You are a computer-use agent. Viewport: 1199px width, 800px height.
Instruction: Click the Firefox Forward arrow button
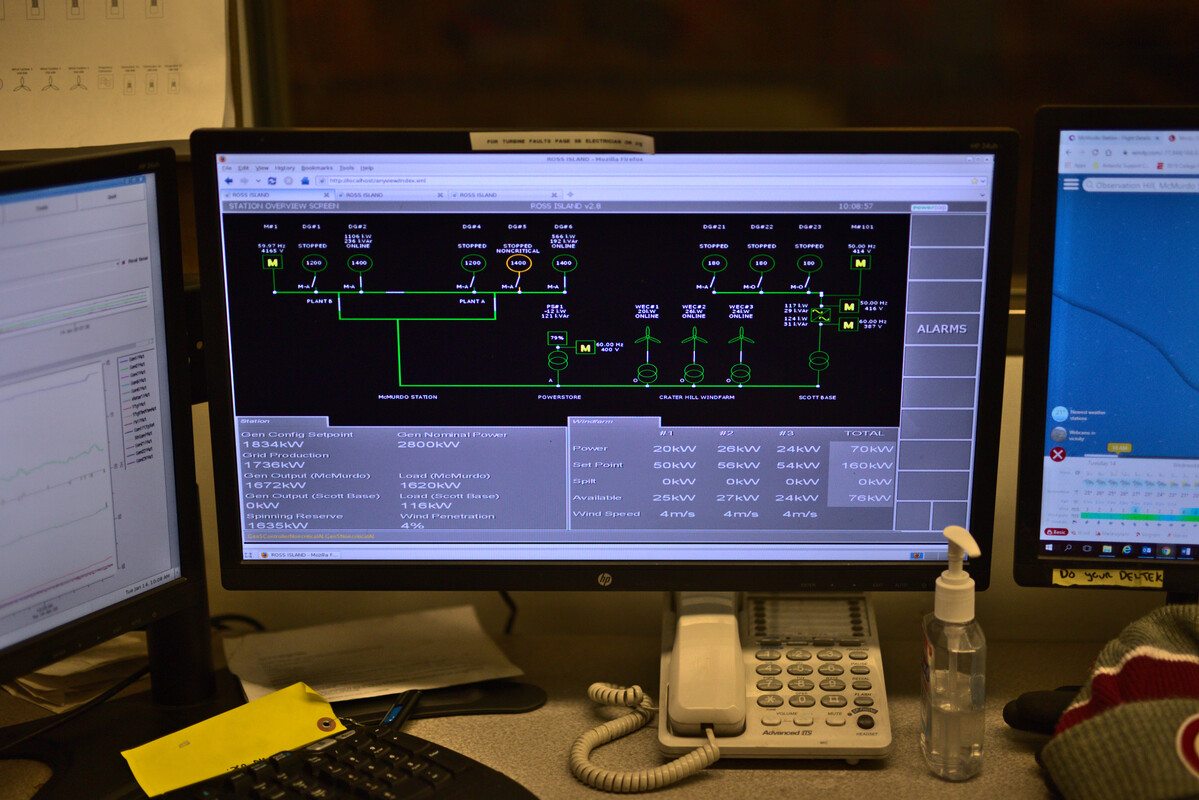[x=244, y=181]
